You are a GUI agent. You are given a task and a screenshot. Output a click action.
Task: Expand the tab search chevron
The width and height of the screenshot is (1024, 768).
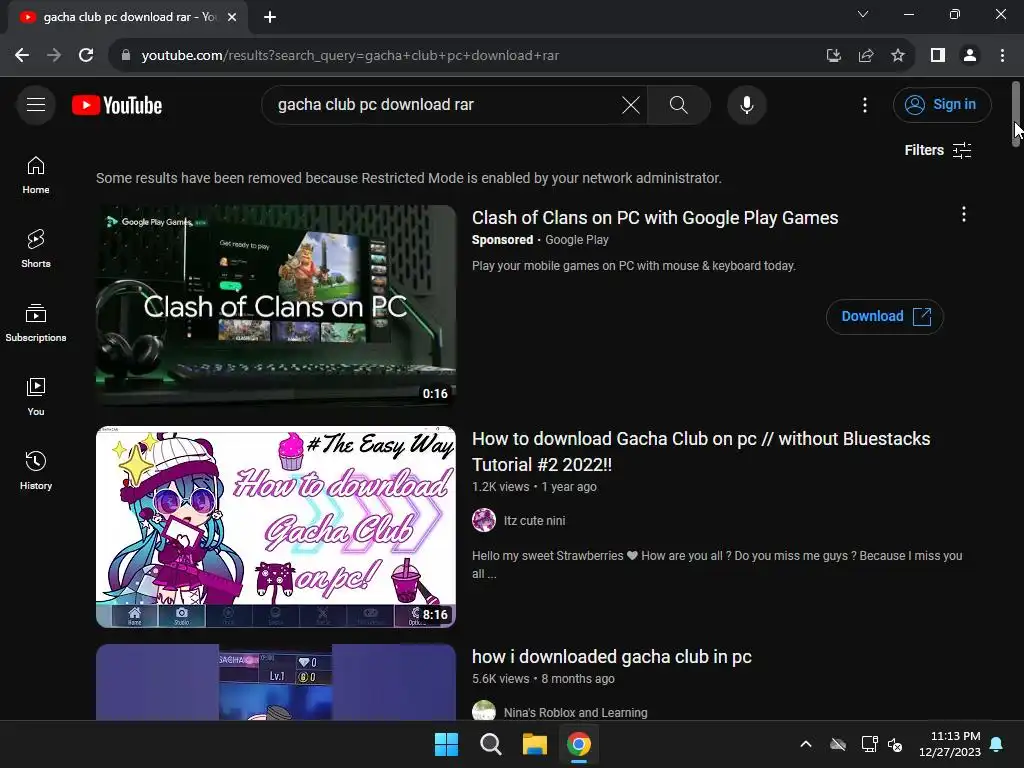click(x=863, y=14)
